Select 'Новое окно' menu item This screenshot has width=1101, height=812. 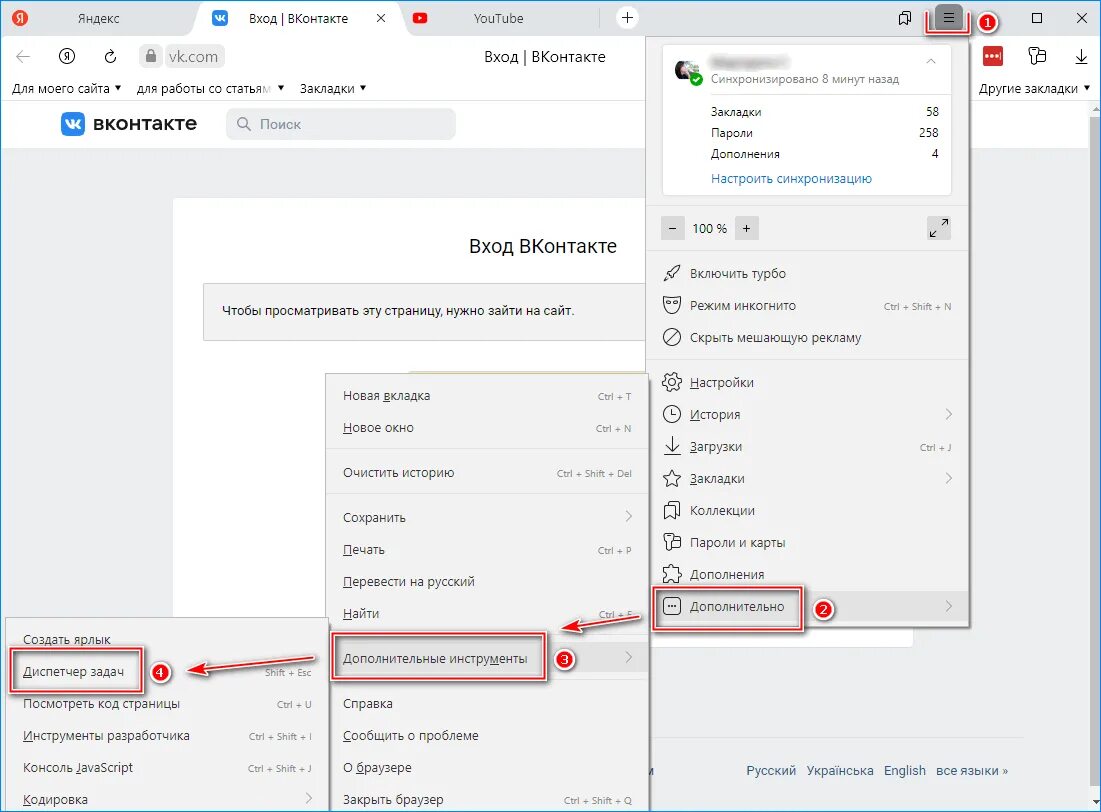[x=487, y=428]
